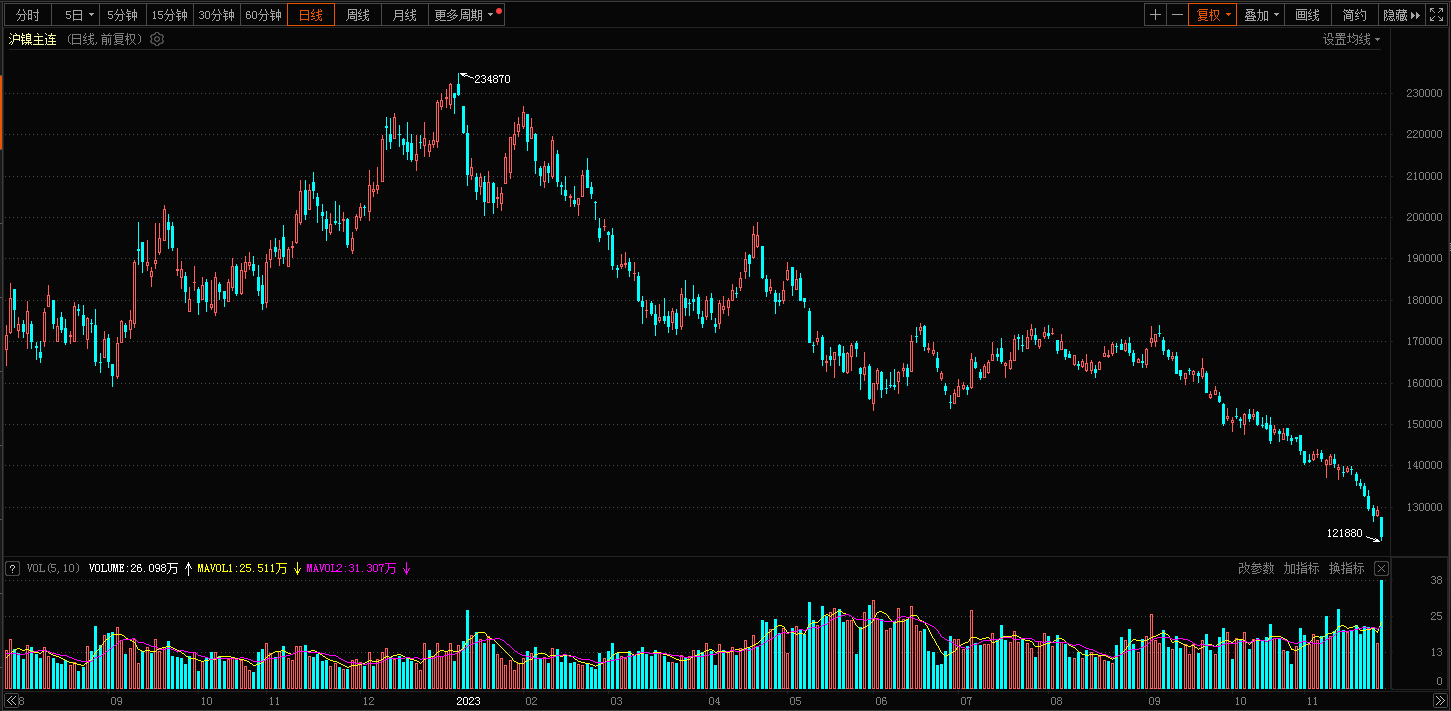Switch to 30分钟 period tab

coord(216,15)
